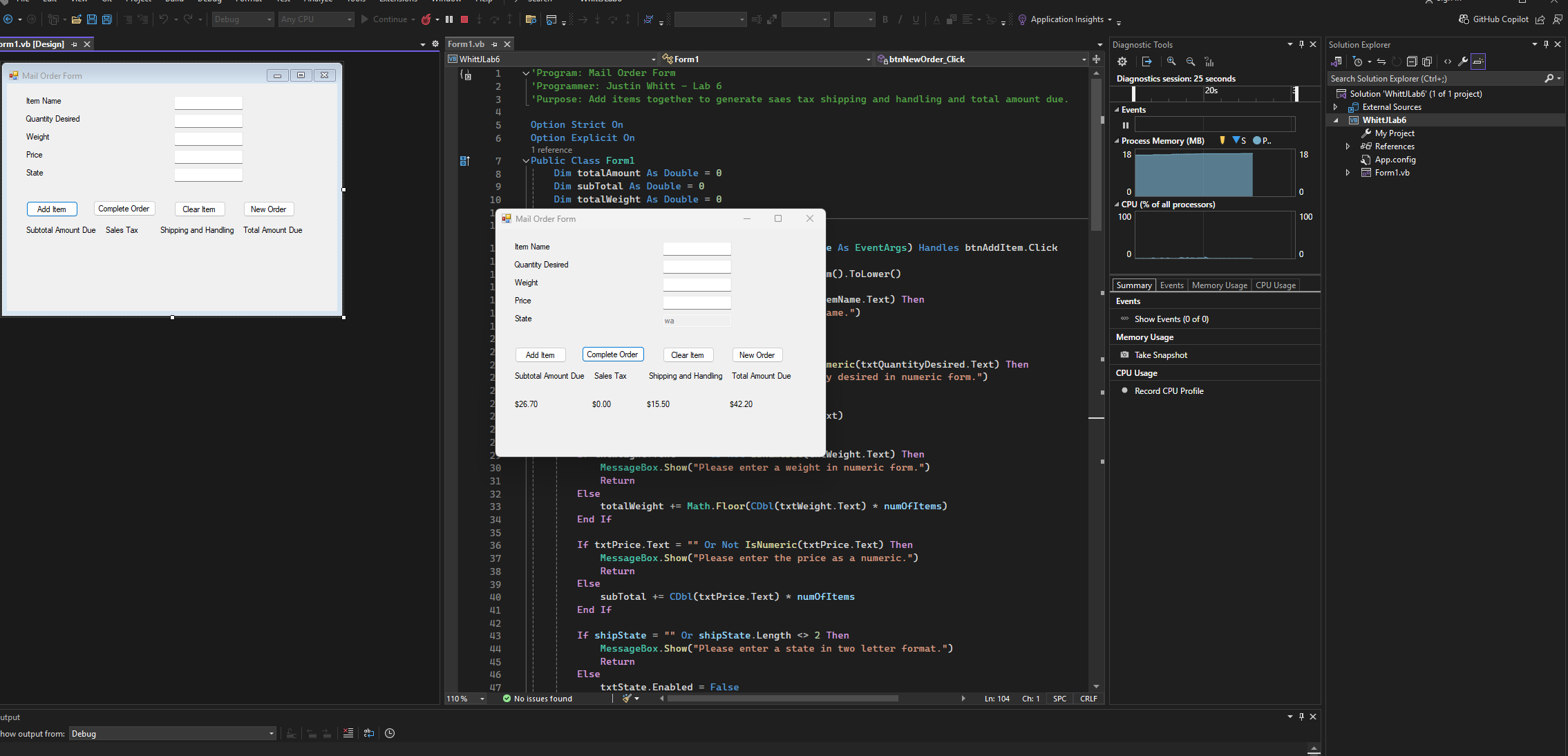Click the Diagnostic Tools zoom in magnifier
The height and width of the screenshot is (756, 1568).
pos(1171,62)
